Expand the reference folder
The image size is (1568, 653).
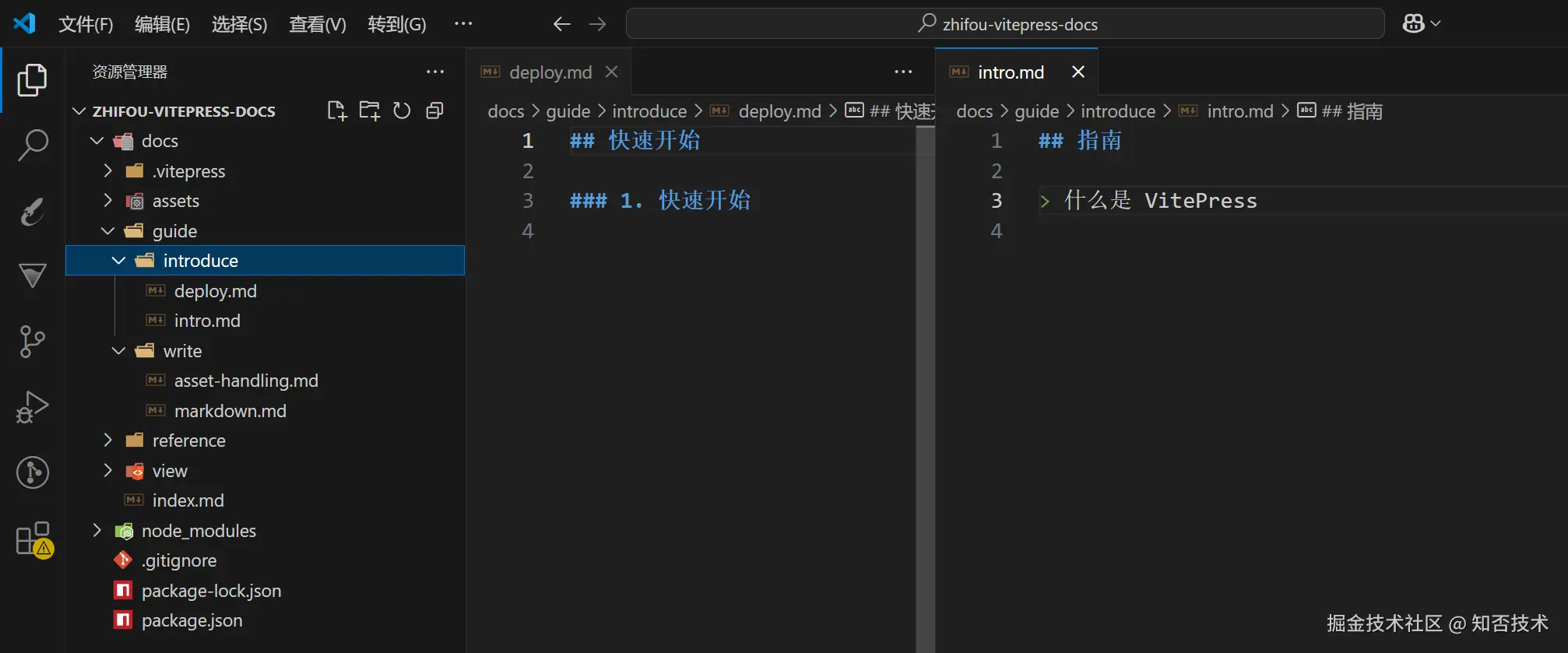pyautogui.click(x=108, y=441)
